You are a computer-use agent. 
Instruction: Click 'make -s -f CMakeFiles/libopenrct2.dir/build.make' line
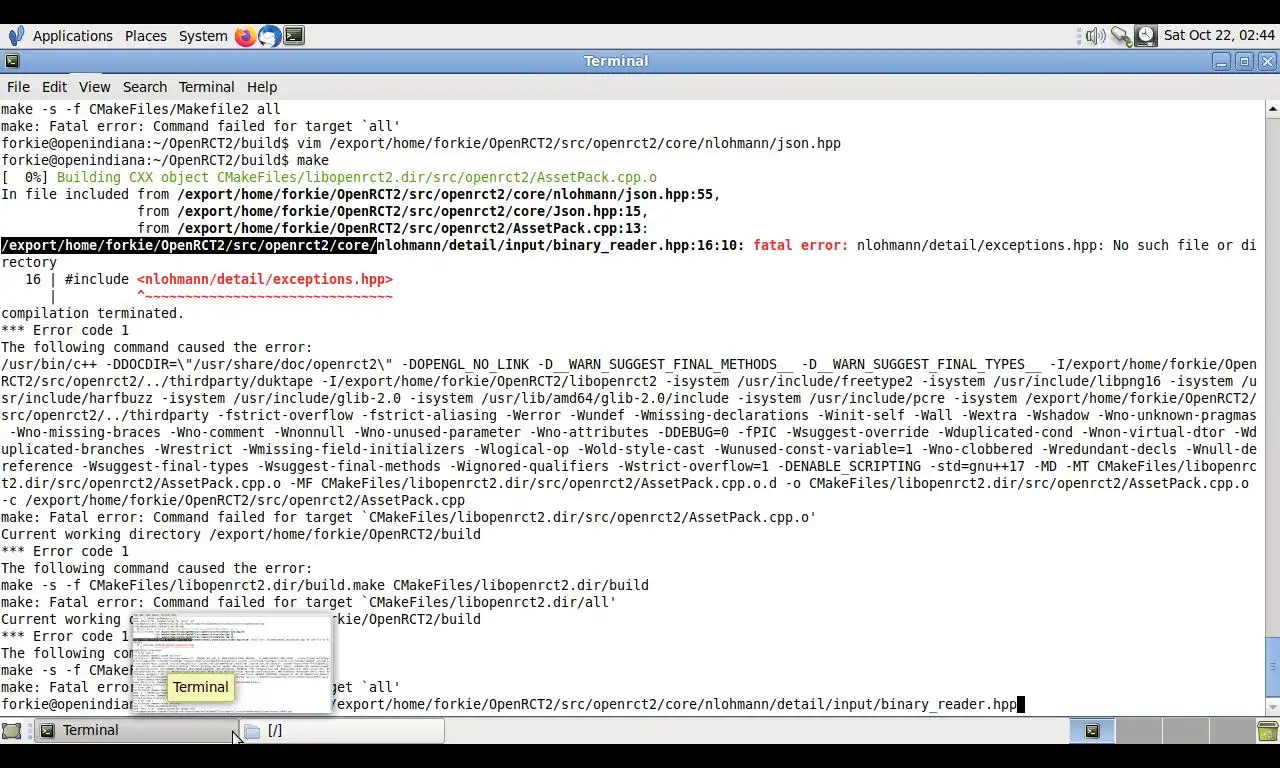point(324,585)
